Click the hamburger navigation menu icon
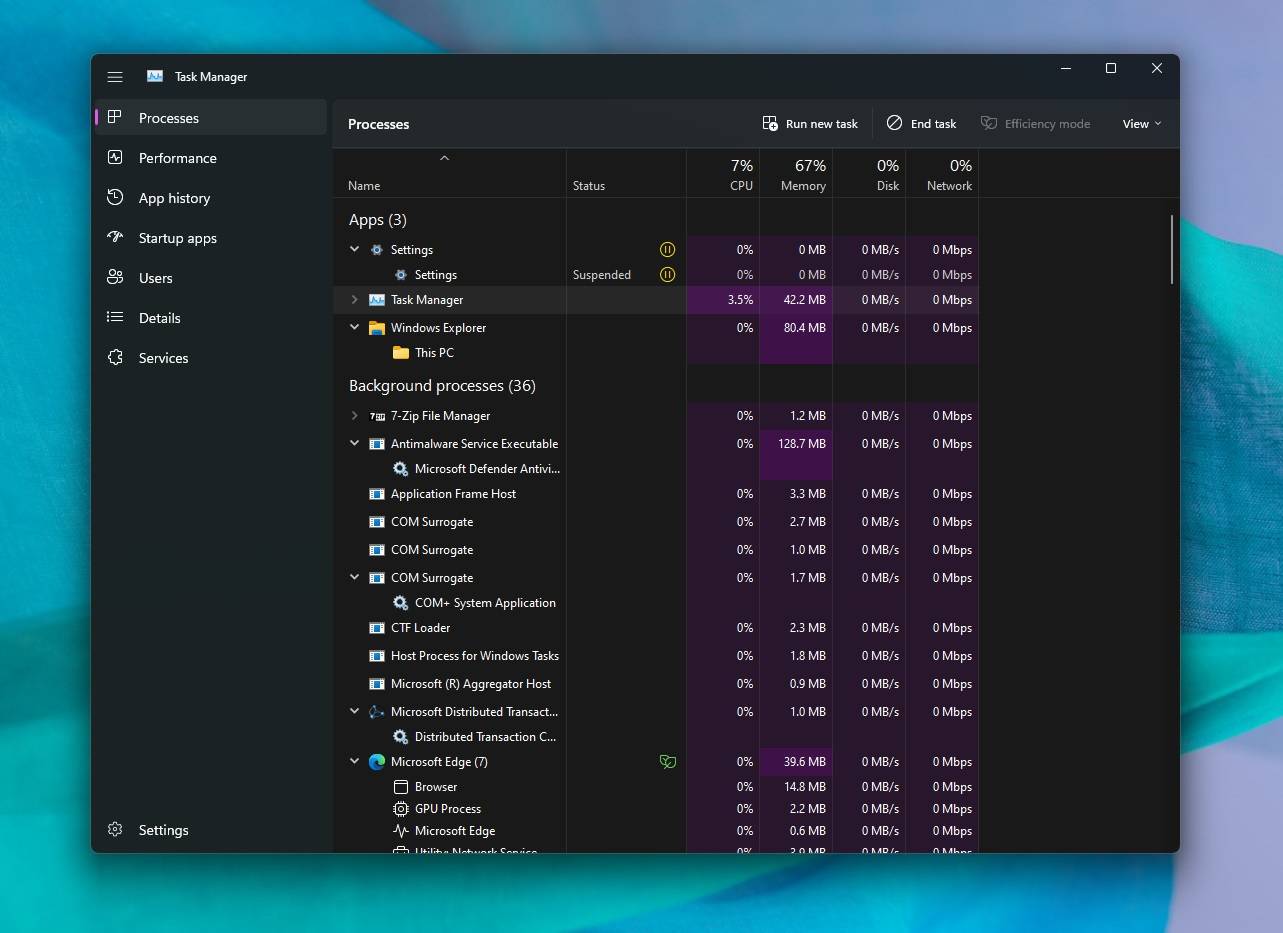Viewport: 1283px width, 933px height. pos(115,76)
